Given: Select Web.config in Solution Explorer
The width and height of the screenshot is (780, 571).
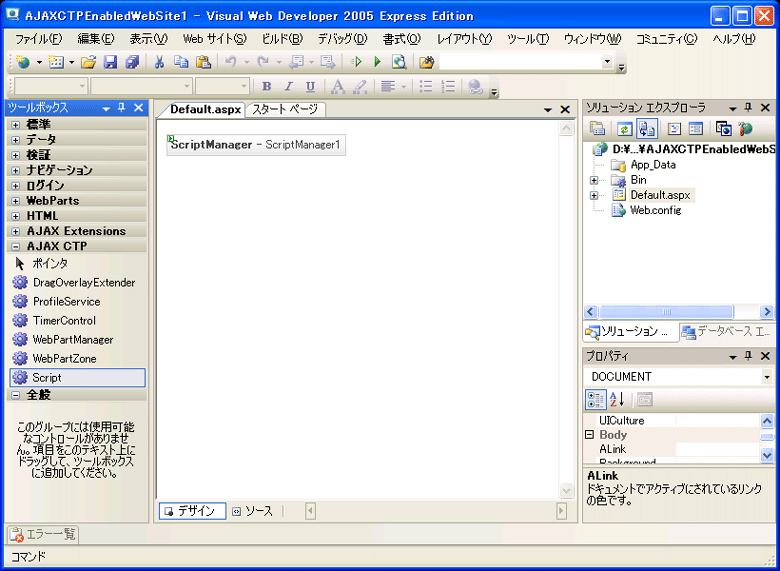Looking at the screenshot, I should [x=655, y=210].
